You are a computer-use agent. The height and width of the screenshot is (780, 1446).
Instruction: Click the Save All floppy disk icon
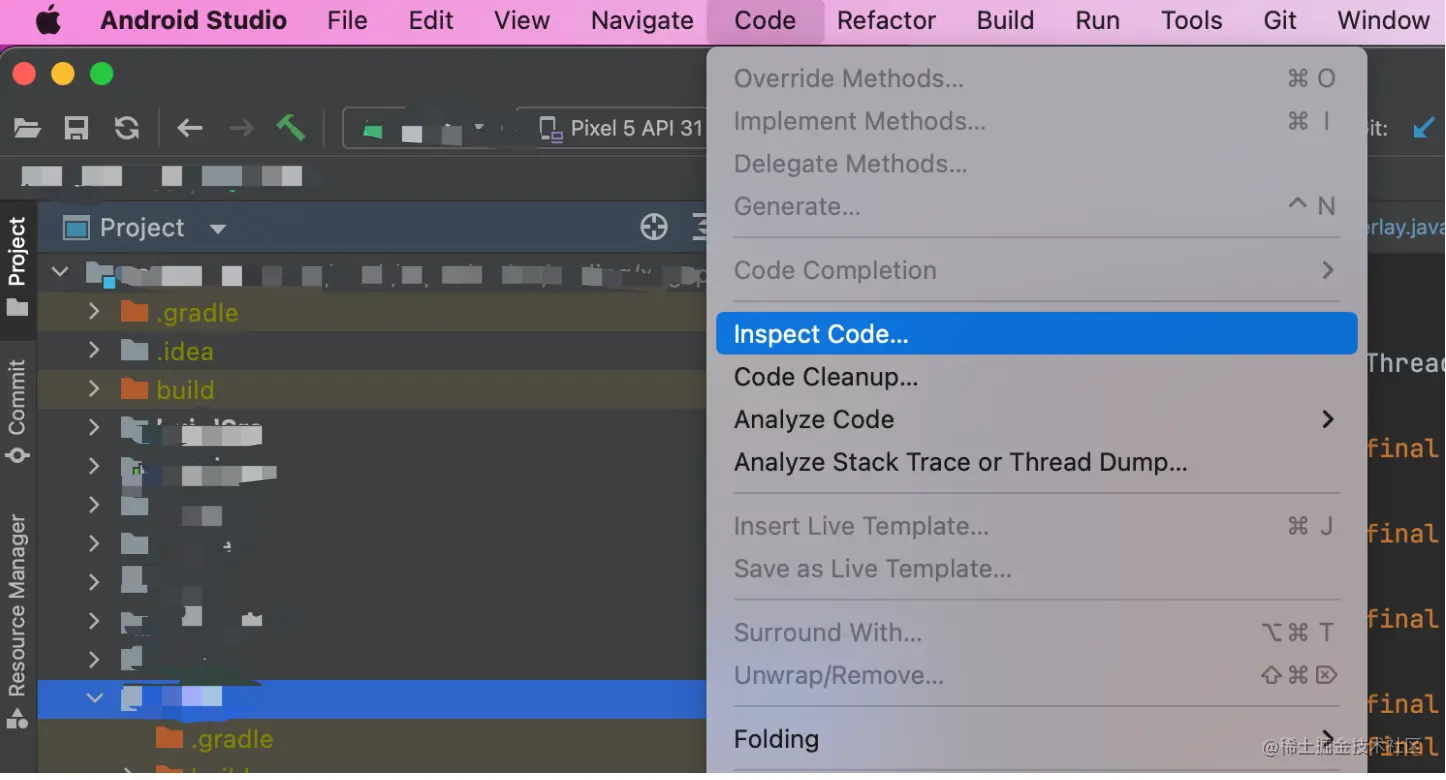pos(76,128)
